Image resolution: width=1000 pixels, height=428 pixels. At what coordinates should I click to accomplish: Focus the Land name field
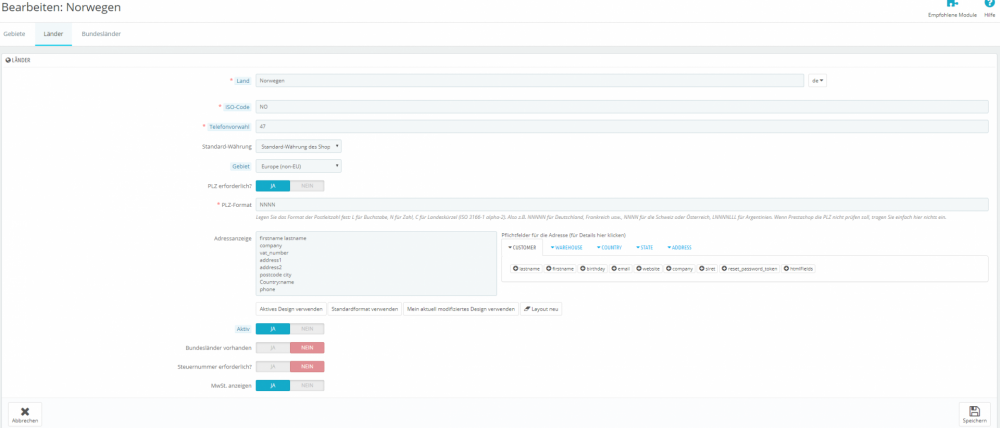coord(529,80)
